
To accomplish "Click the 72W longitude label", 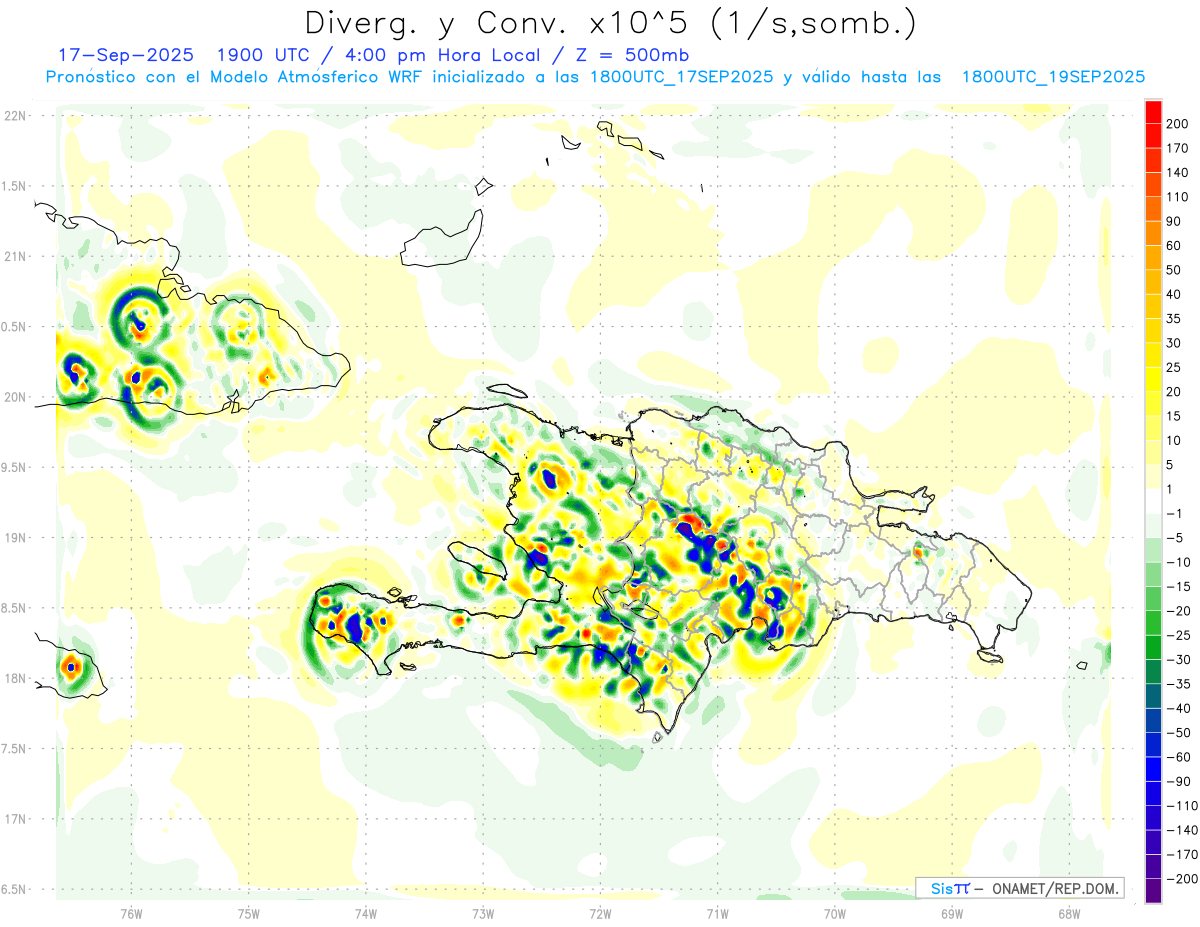I will (x=600, y=913).
